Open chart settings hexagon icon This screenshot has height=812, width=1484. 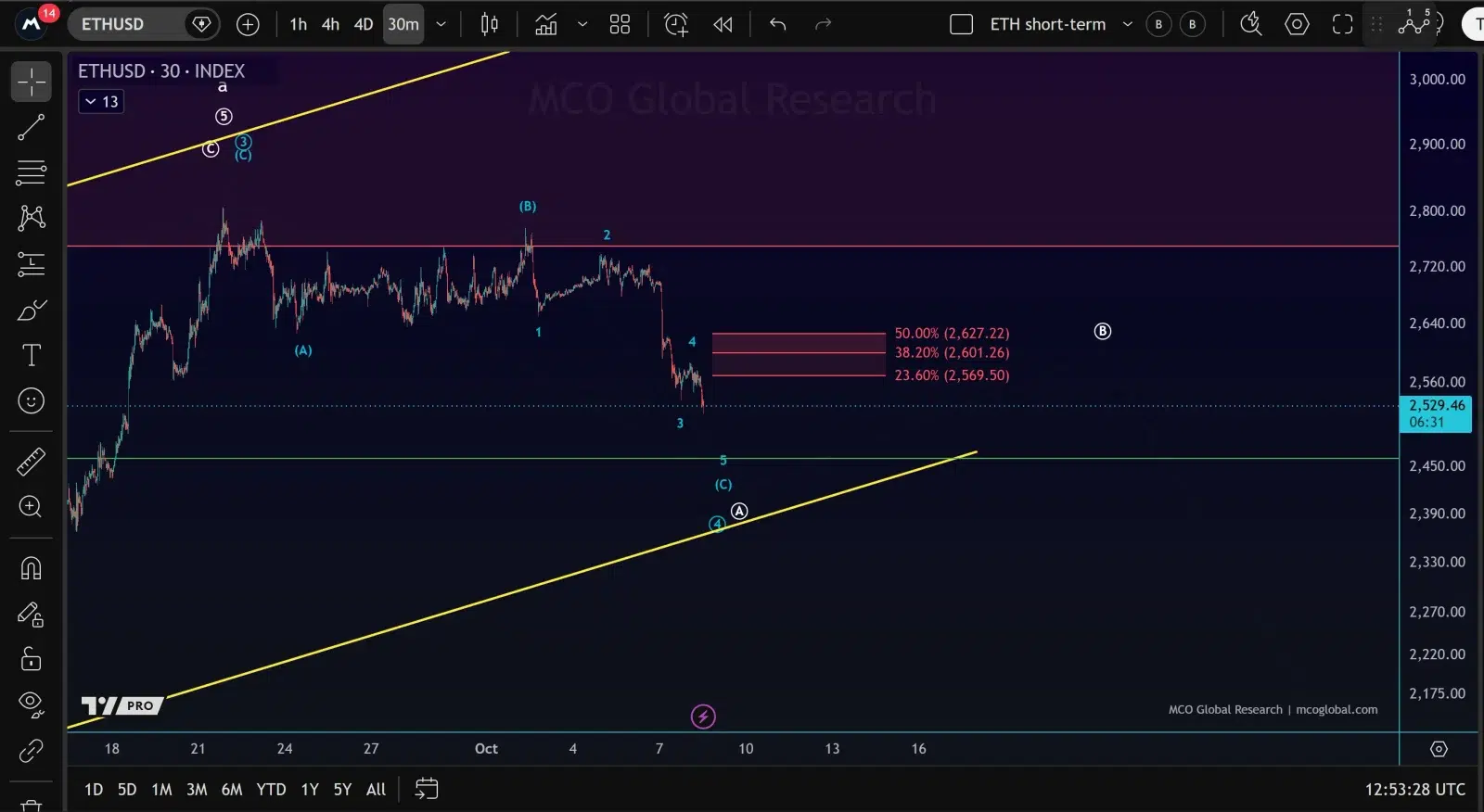point(1297,24)
